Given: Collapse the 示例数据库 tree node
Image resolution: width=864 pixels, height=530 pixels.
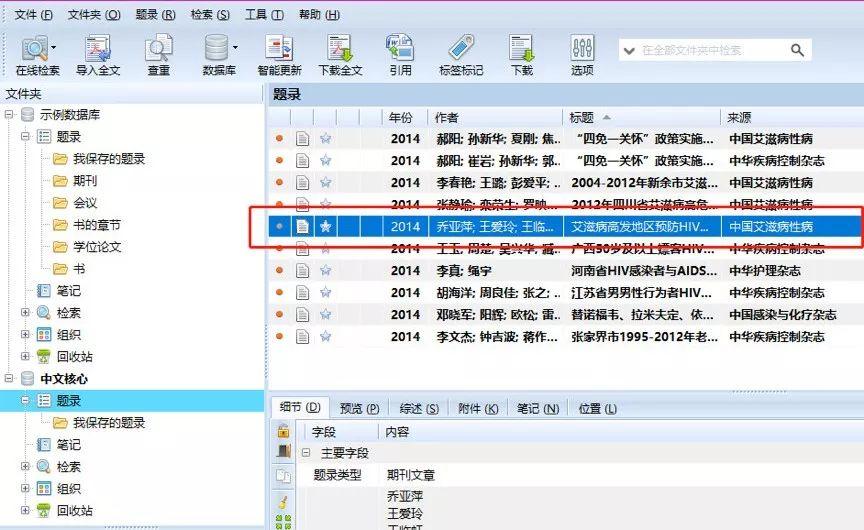Looking at the screenshot, I should 9,115.
